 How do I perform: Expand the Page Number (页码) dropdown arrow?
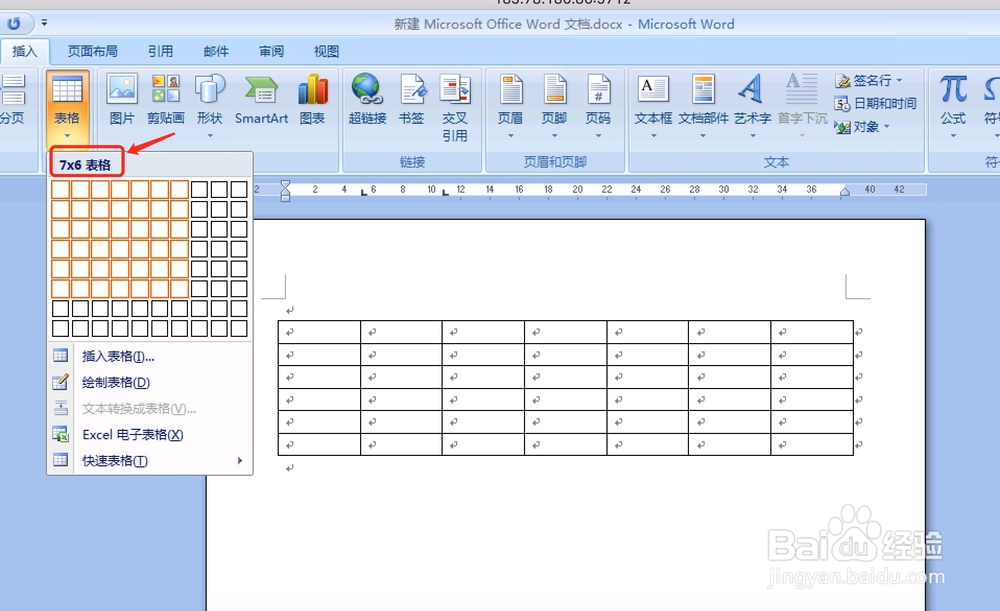point(598,136)
